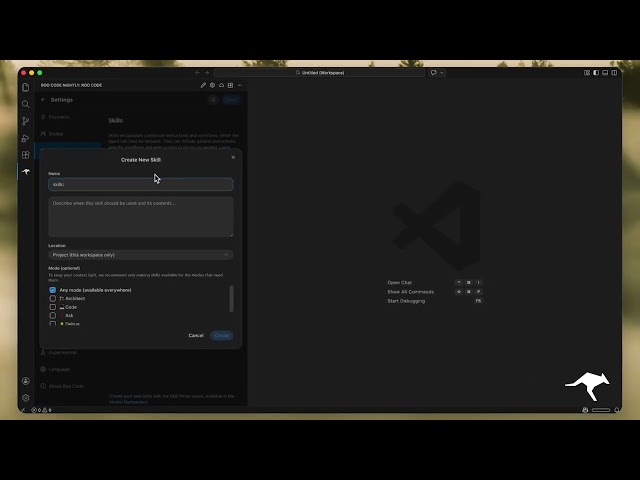Open the Experimental settings section
The image size is (640, 480).
59,352
